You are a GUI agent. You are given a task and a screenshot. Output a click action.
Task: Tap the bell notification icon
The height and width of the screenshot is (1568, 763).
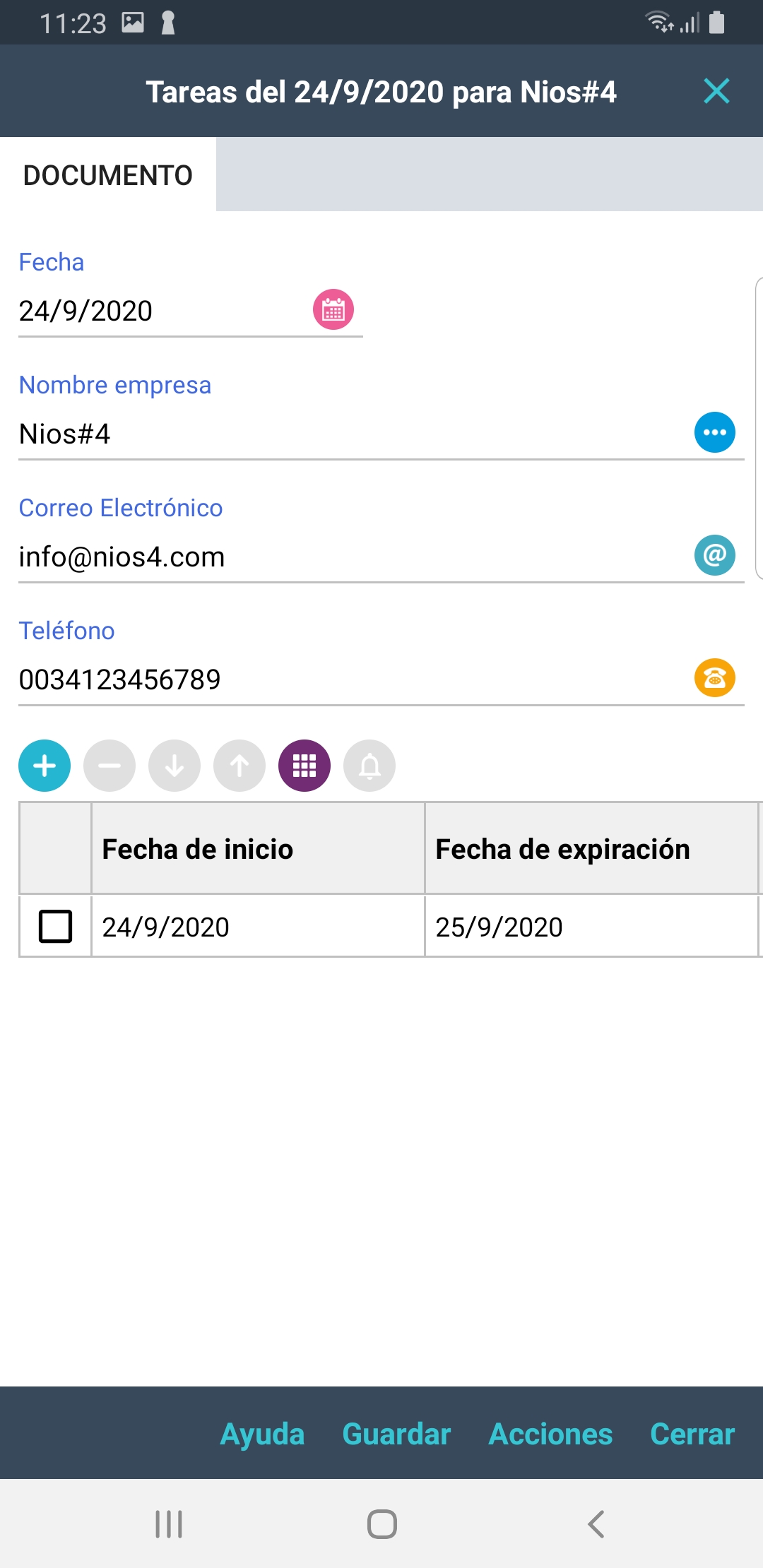(x=369, y=766)
